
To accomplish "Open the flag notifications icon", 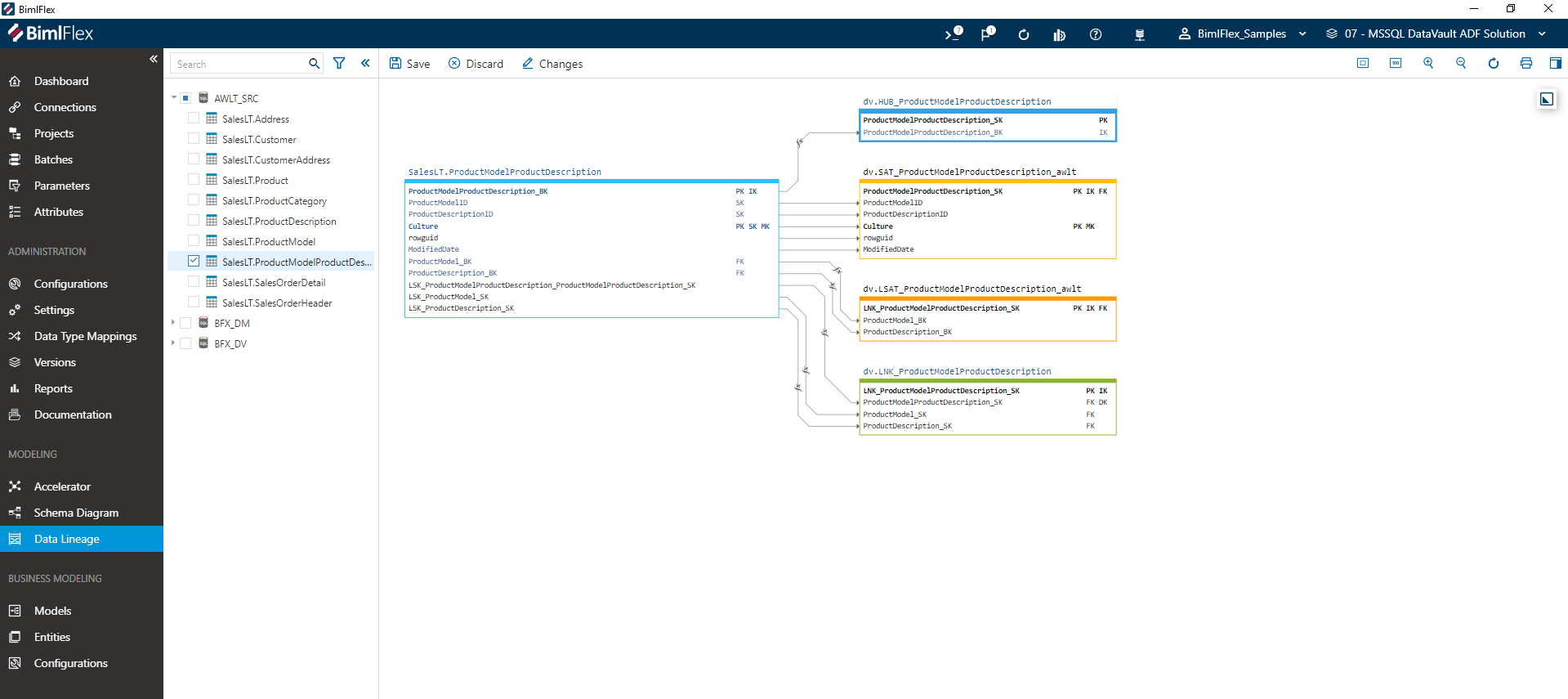I will tap(988, 34).
